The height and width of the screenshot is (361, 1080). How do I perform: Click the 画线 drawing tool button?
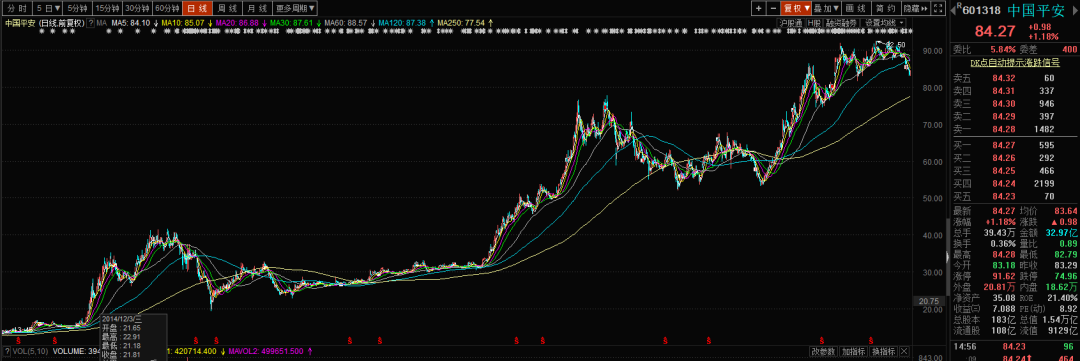click(x=855, y=8)
